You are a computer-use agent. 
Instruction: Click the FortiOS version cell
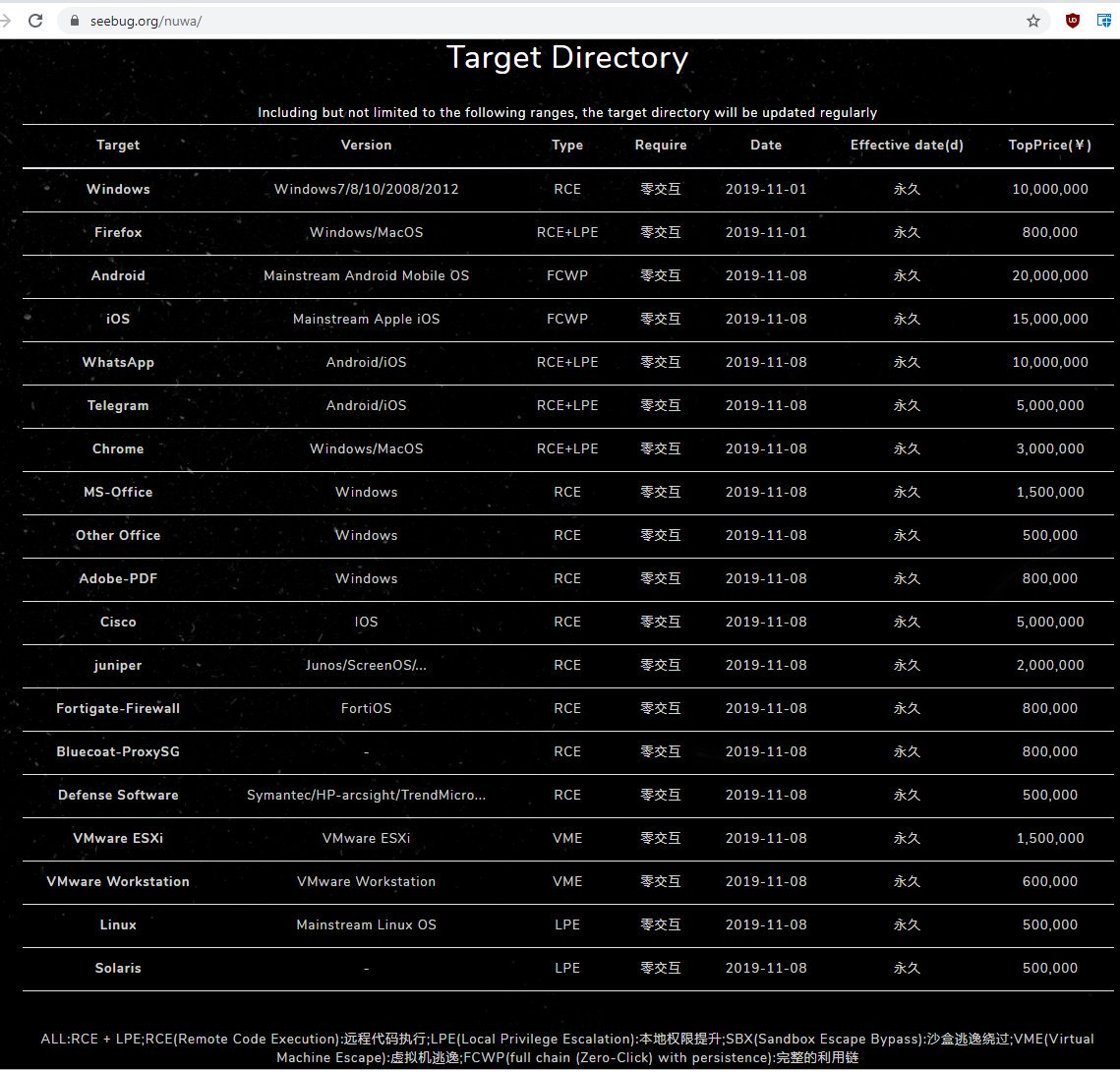click(x=367, y=708)
